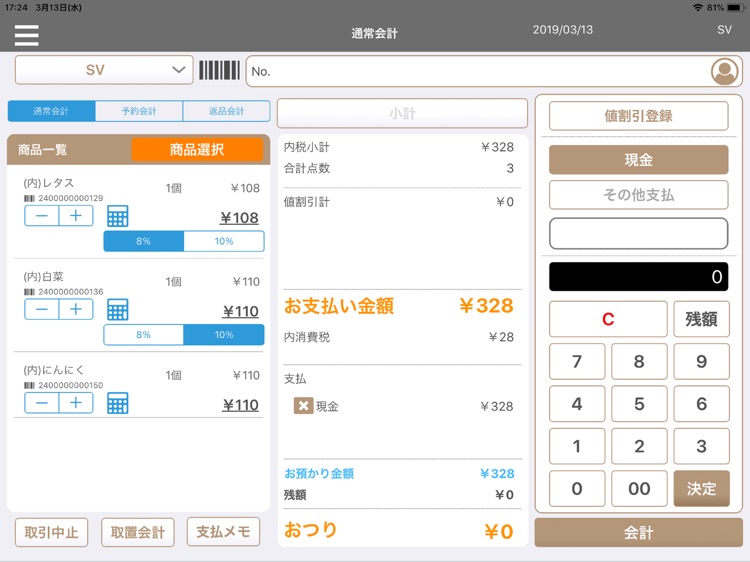Tap keypad digit 8

[x=639, y=362]
